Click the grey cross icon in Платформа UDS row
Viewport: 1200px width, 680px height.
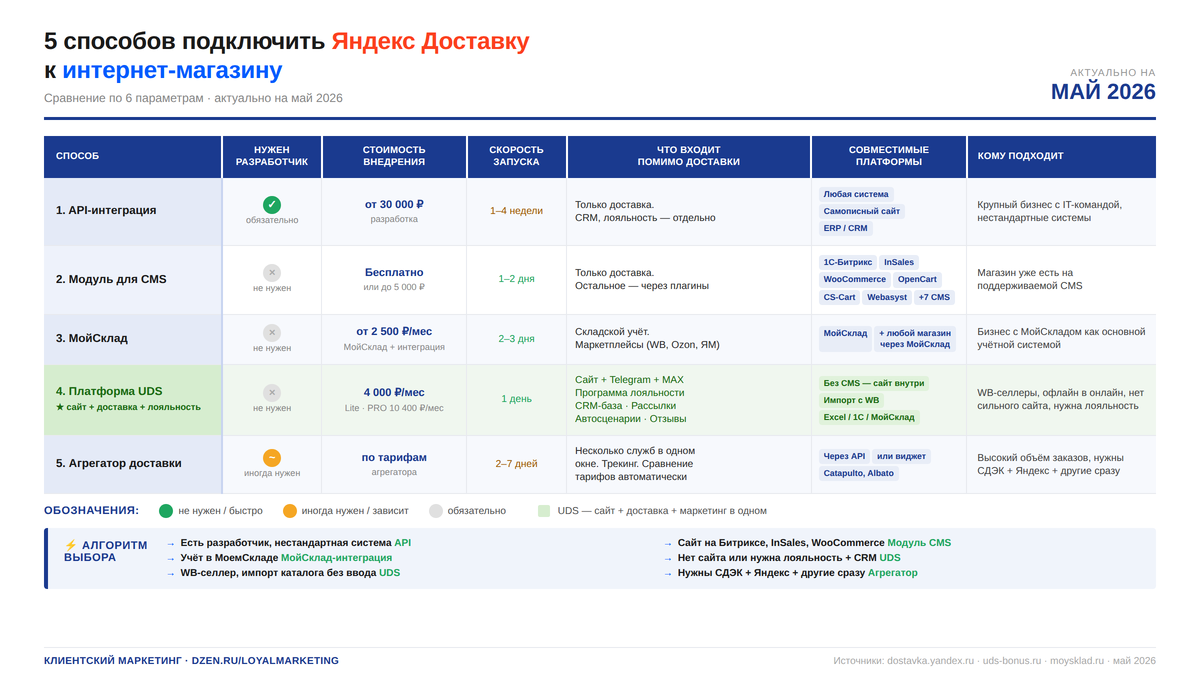point(272,392)
